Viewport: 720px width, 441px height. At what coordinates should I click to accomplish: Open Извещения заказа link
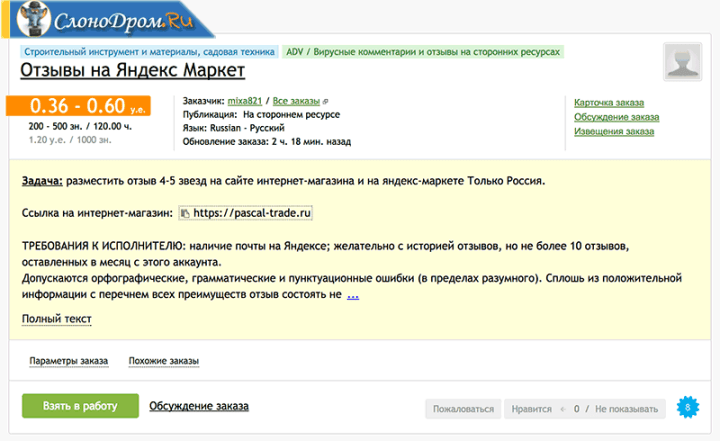point(614,131)
